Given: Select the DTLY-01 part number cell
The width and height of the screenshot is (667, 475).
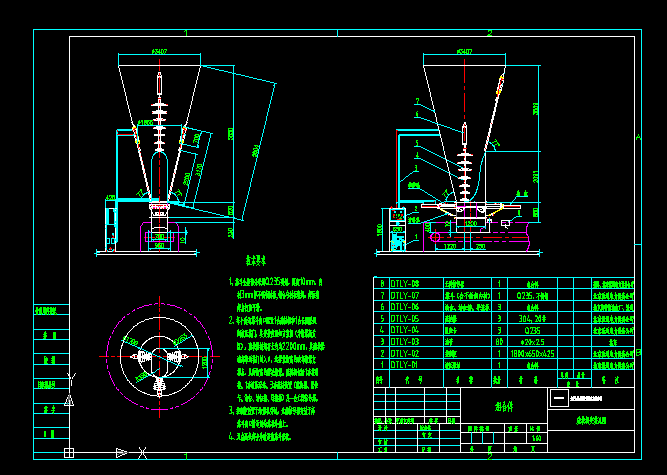Looking at the screenshot, I should pos(404,365).
